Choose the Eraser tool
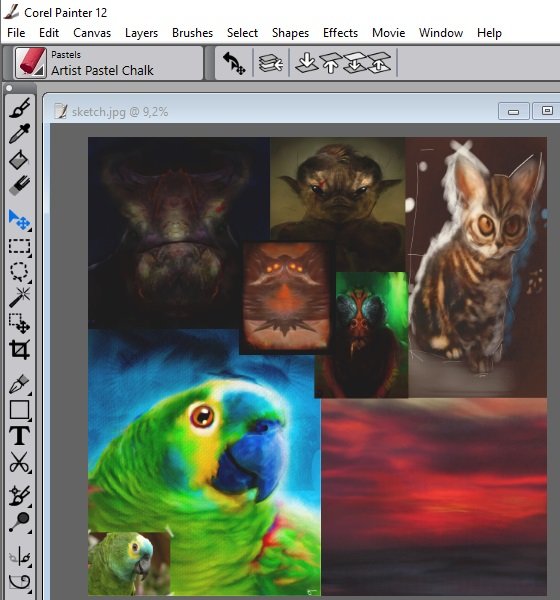560x600 pixels. pyautogui.click(x=20, y=185)
